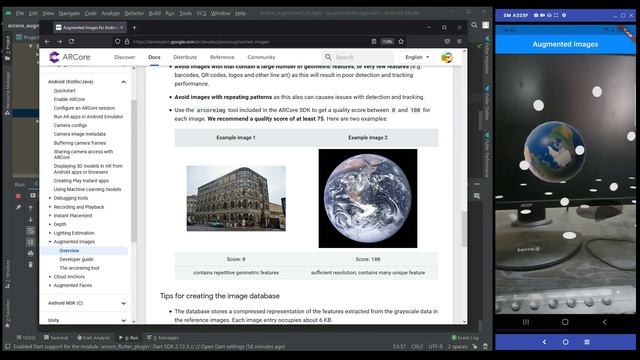Open browser hamburger menu
The height and width of the screenshot is (360, 640).
[459, 42]
